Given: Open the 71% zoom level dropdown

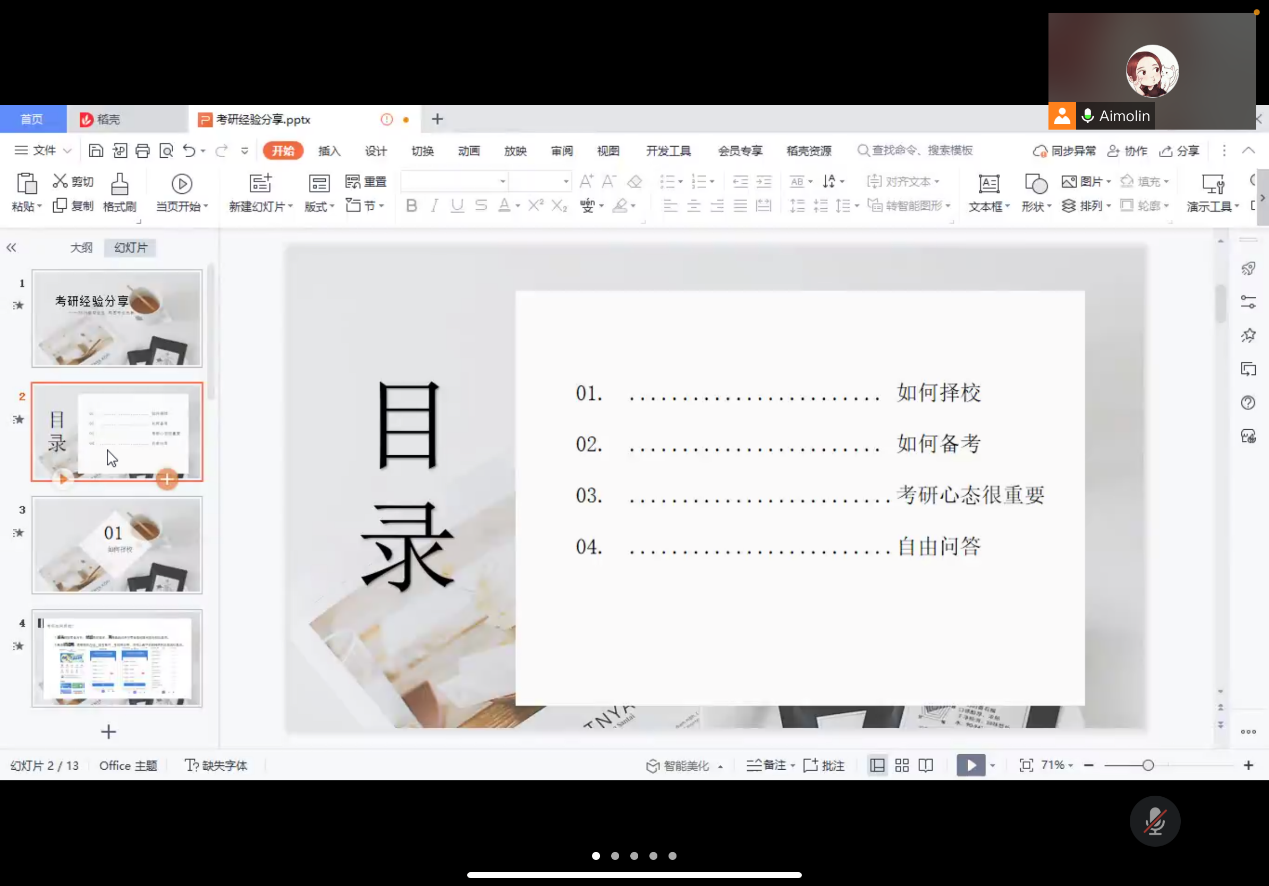Looking at the screenshot, I should [x=1057, y=765].
